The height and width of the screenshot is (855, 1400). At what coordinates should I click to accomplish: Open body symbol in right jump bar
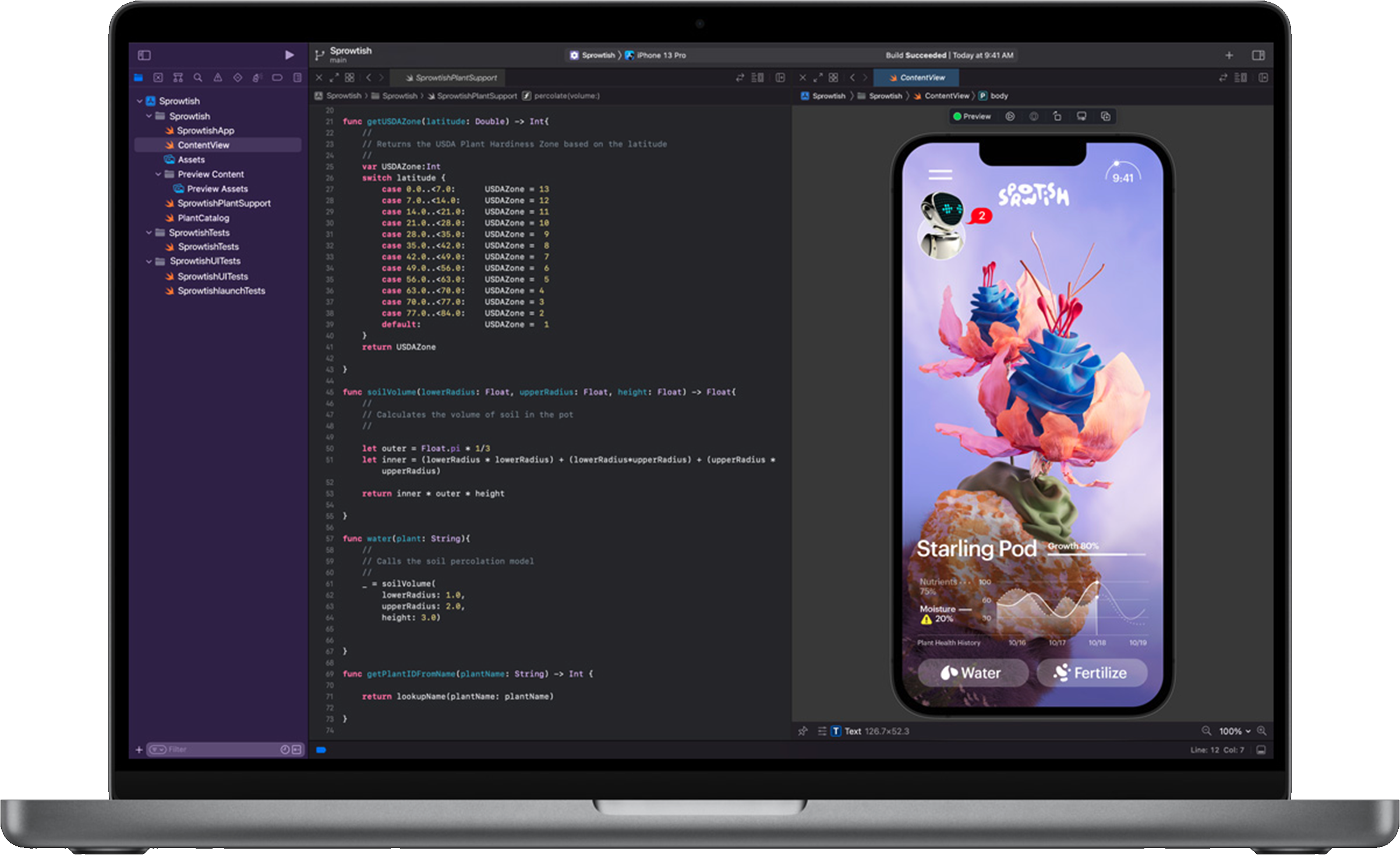point(994,96)
